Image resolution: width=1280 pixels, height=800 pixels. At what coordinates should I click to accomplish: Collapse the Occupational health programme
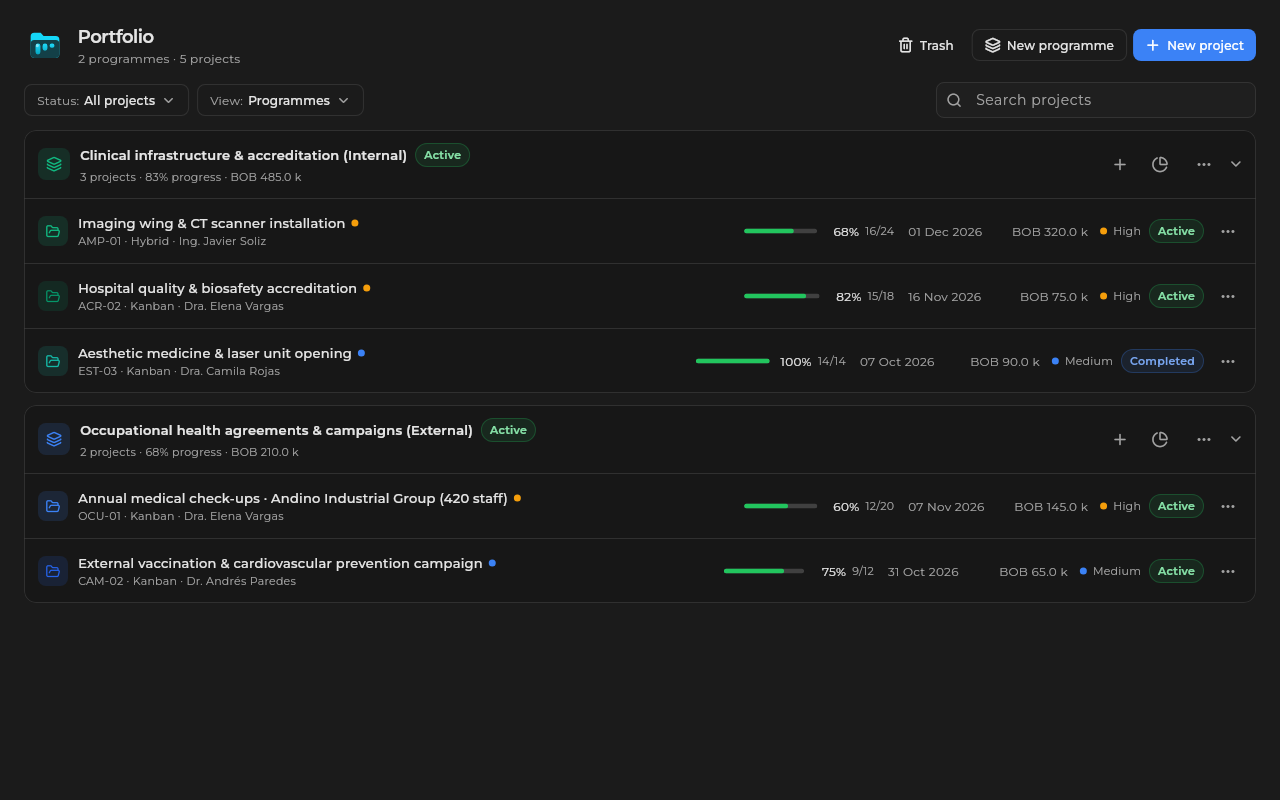pyautogui.click(x=1236, y=439)
